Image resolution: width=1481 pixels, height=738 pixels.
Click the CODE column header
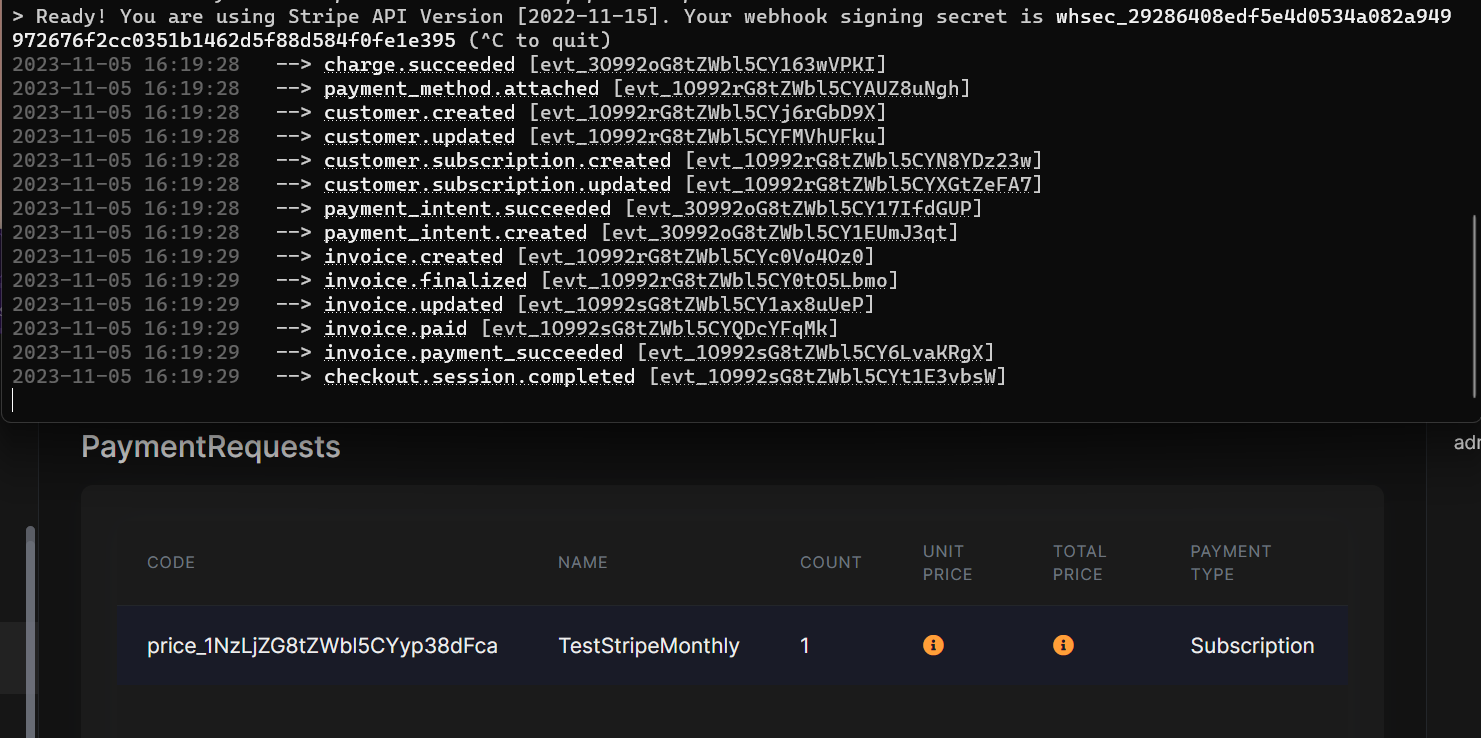(171, 563)
